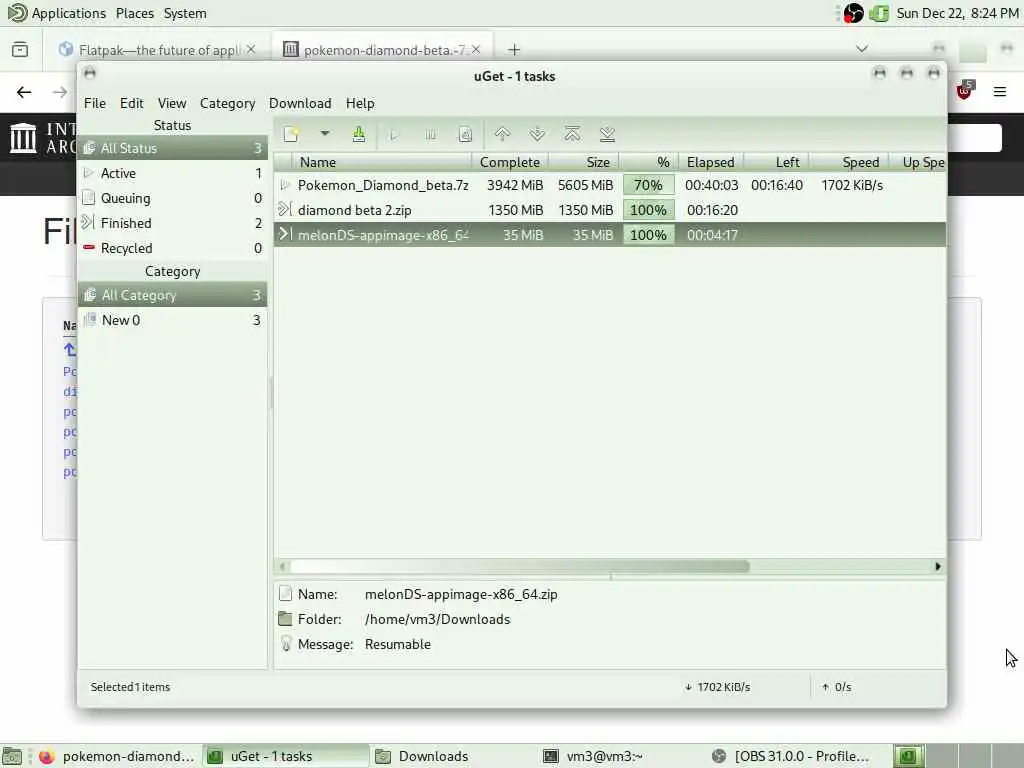The image size is (1024, 768).
Task: Open the Edit menu in uGet
Action: 131,103
